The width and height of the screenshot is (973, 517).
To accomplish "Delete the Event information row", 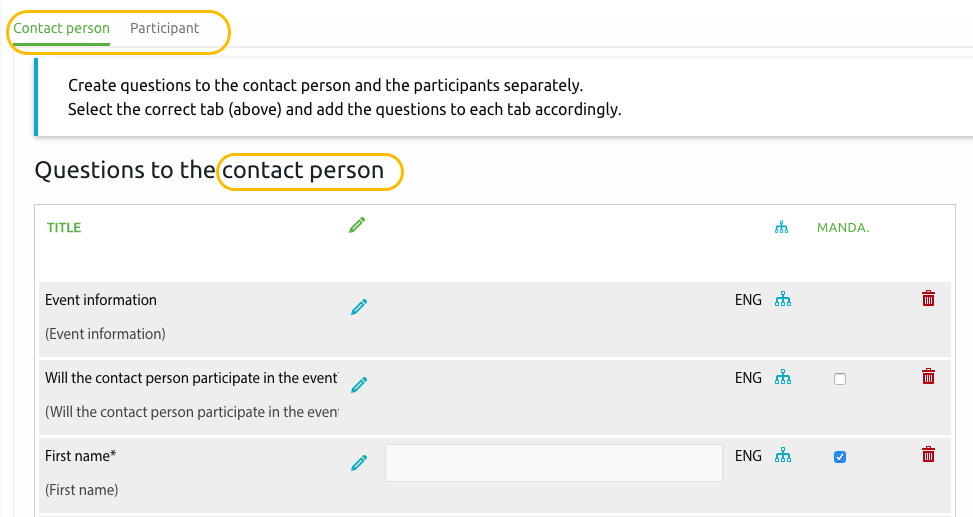I will click(x=928, y=299).
